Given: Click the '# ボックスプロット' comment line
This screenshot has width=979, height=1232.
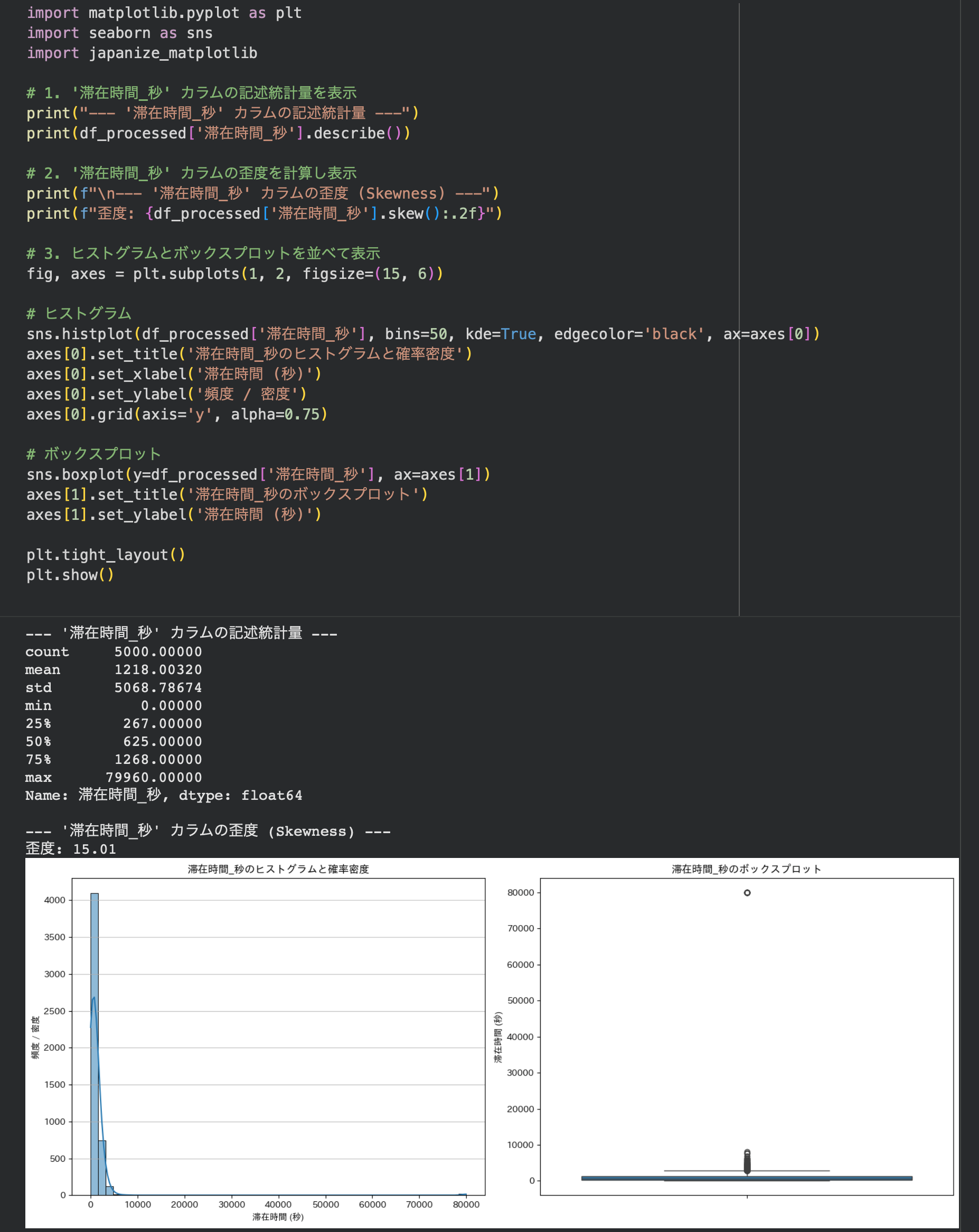Looking at the screenshot, I should [x=93, y=454].
